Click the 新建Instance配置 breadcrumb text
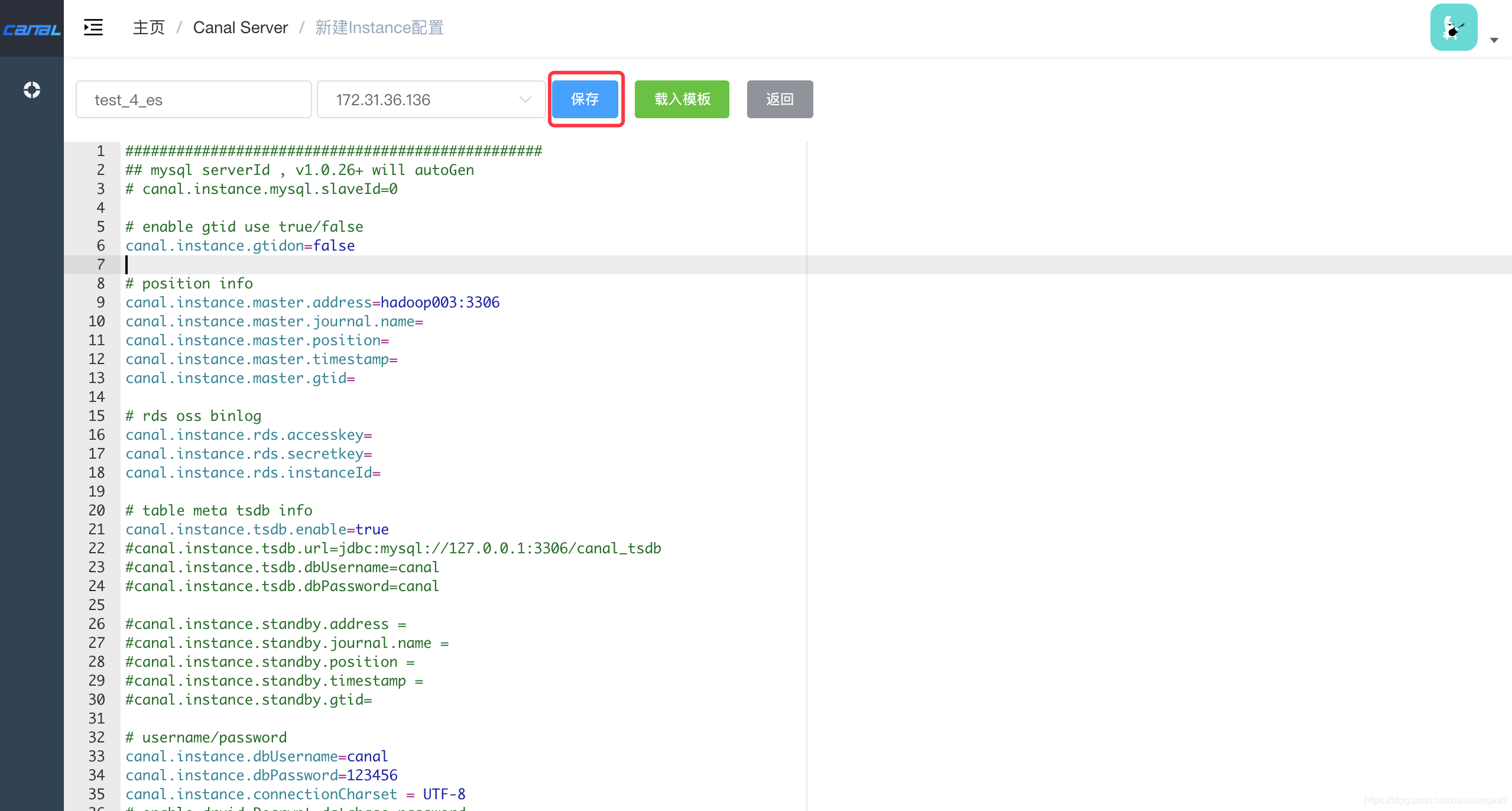1512x811 pixels. (x=379, y=27)
